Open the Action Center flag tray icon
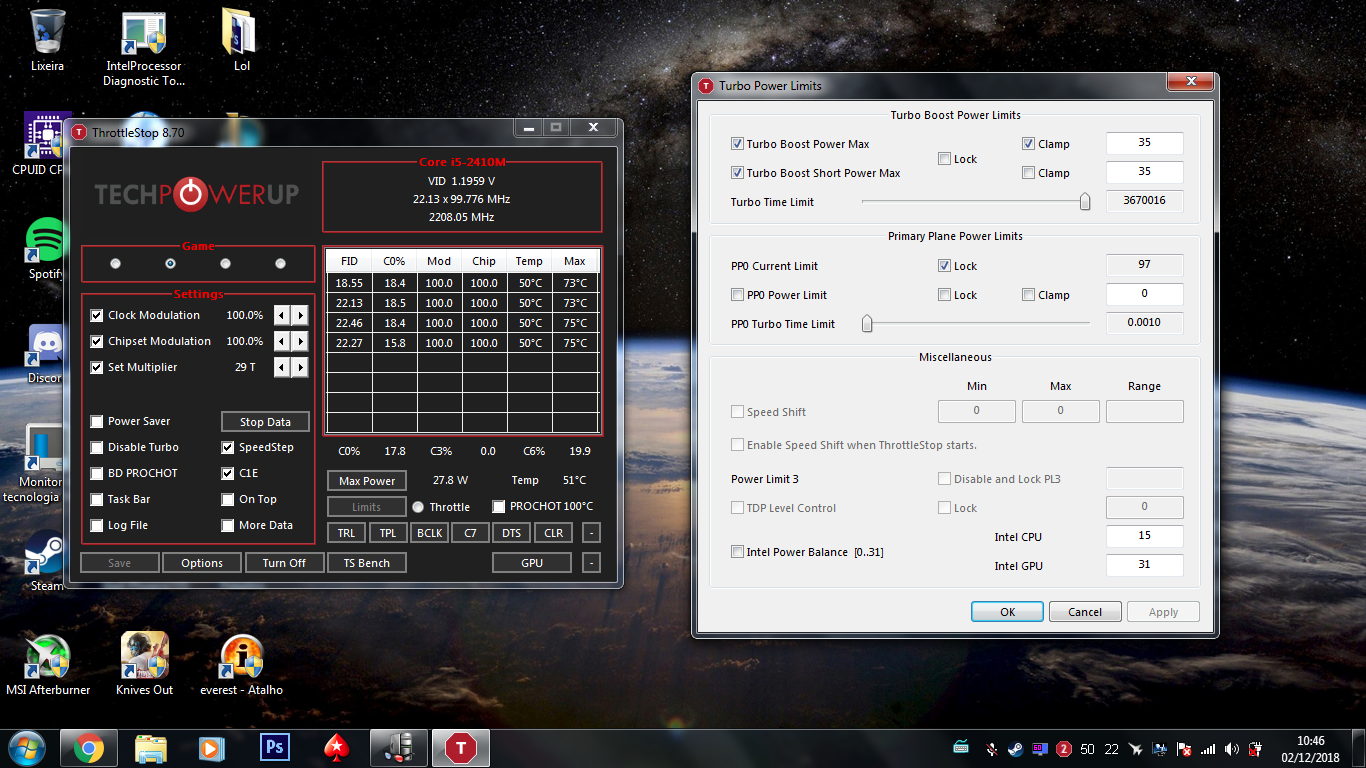1366x768 pixels. point(1185,748)
